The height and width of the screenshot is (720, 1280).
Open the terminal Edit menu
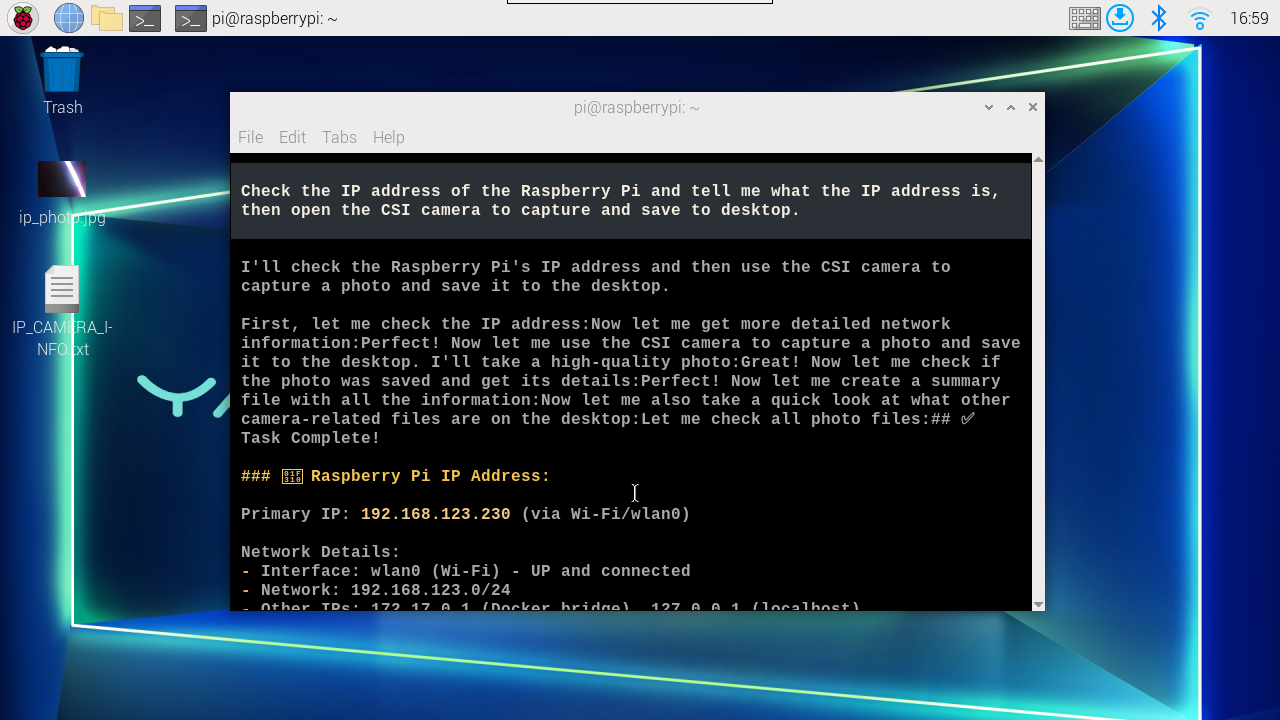(292, 137)
